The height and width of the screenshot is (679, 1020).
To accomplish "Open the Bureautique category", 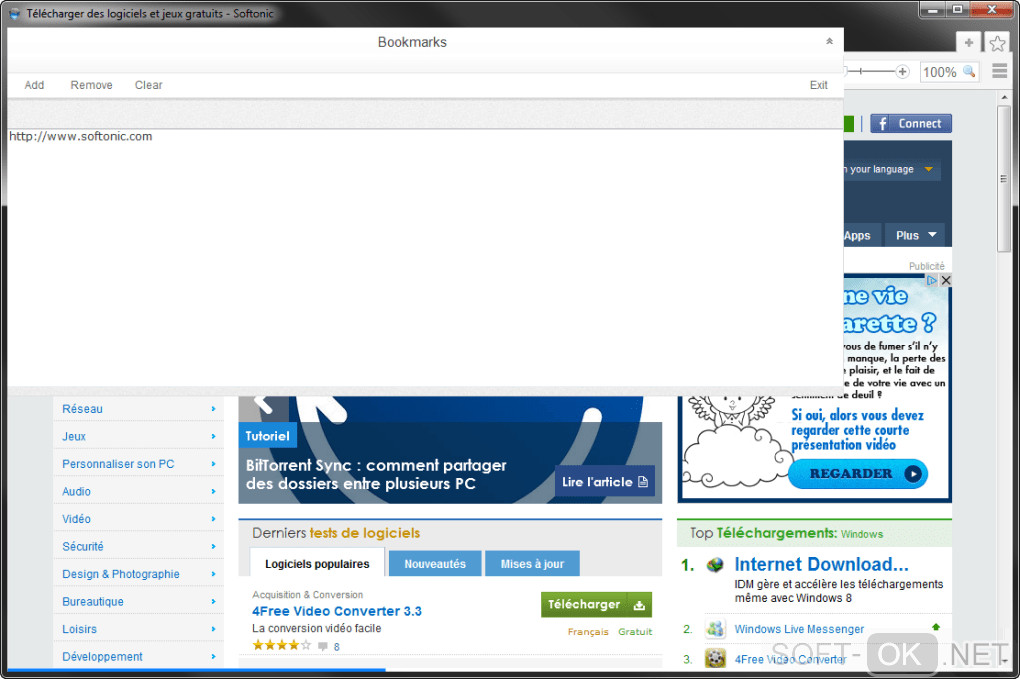I will click(x=139, y=602).
